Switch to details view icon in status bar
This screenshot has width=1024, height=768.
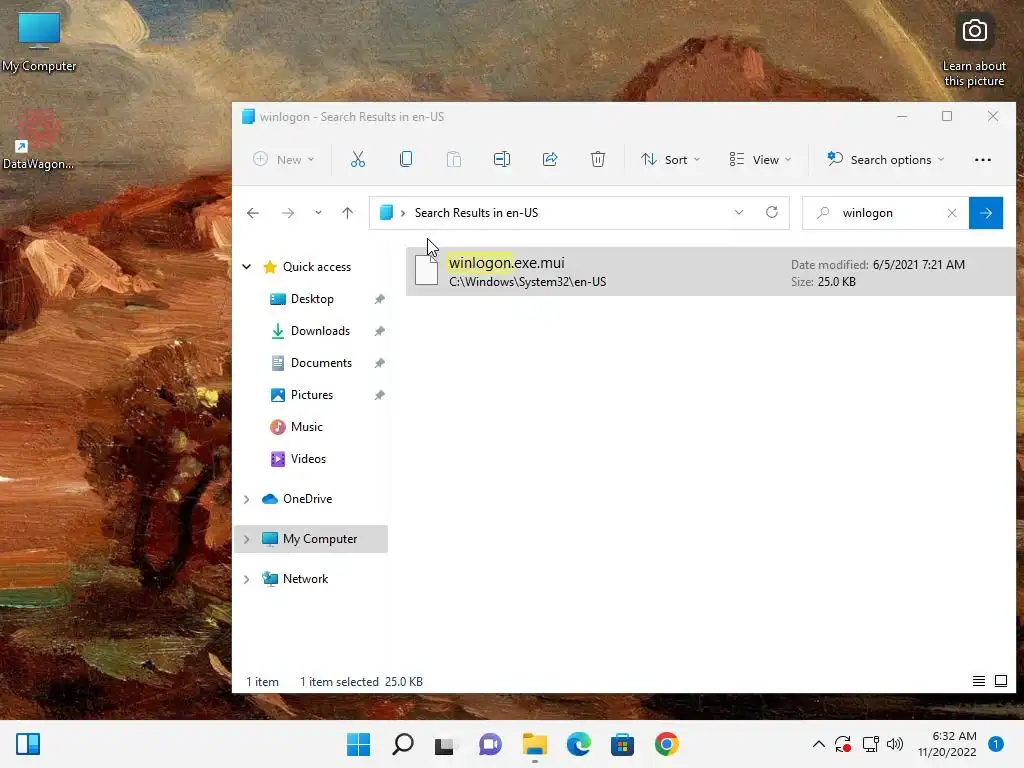point(978,681)
